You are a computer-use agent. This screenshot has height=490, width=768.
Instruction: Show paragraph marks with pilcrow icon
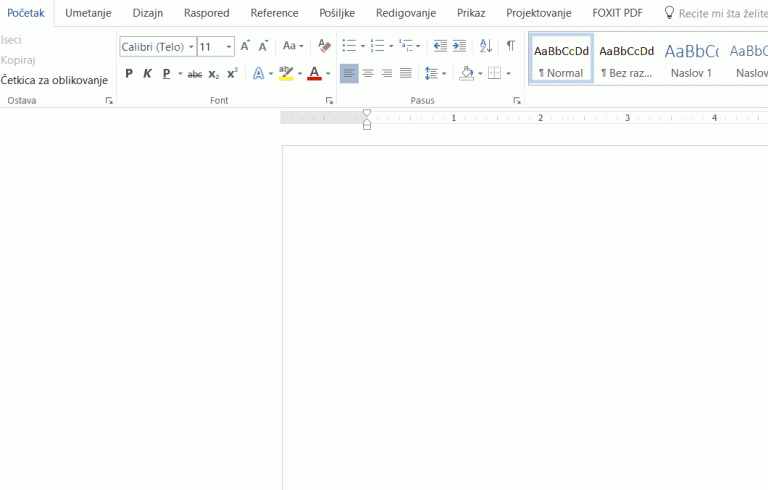coord(510,46)
